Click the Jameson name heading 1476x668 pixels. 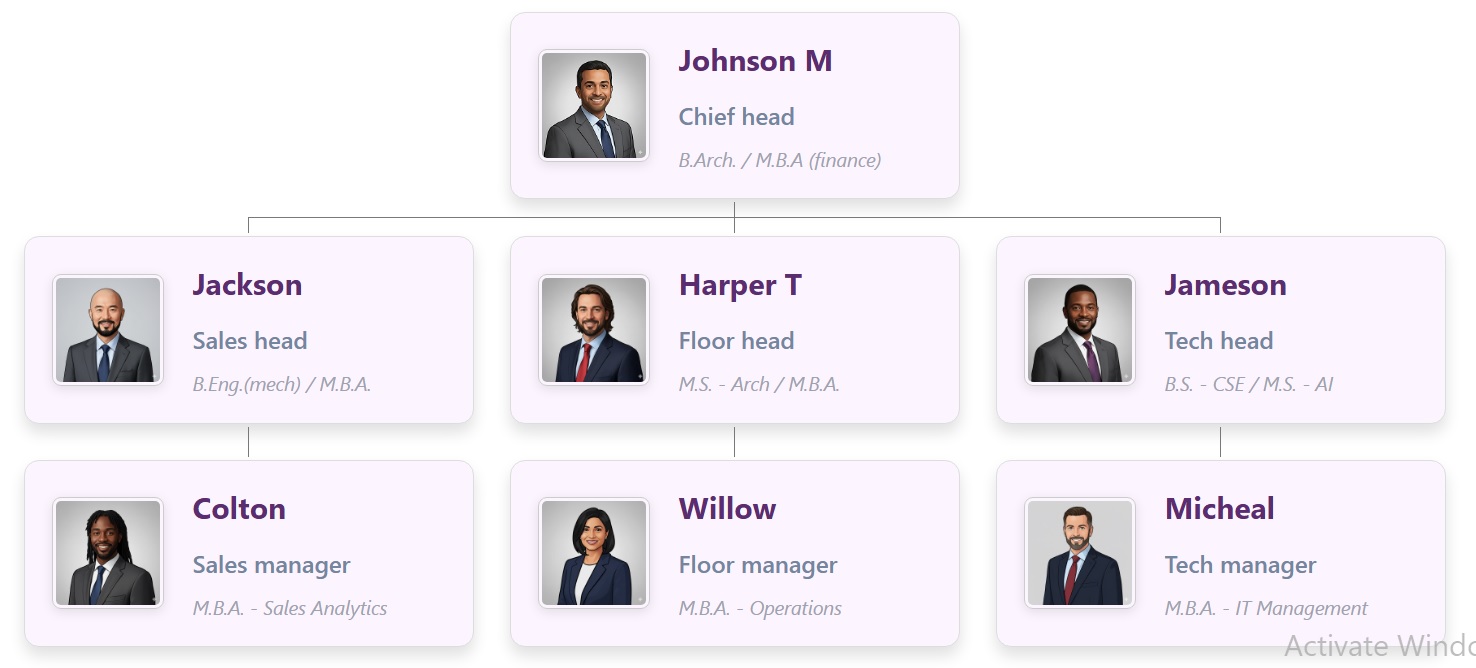point(1225,285)
